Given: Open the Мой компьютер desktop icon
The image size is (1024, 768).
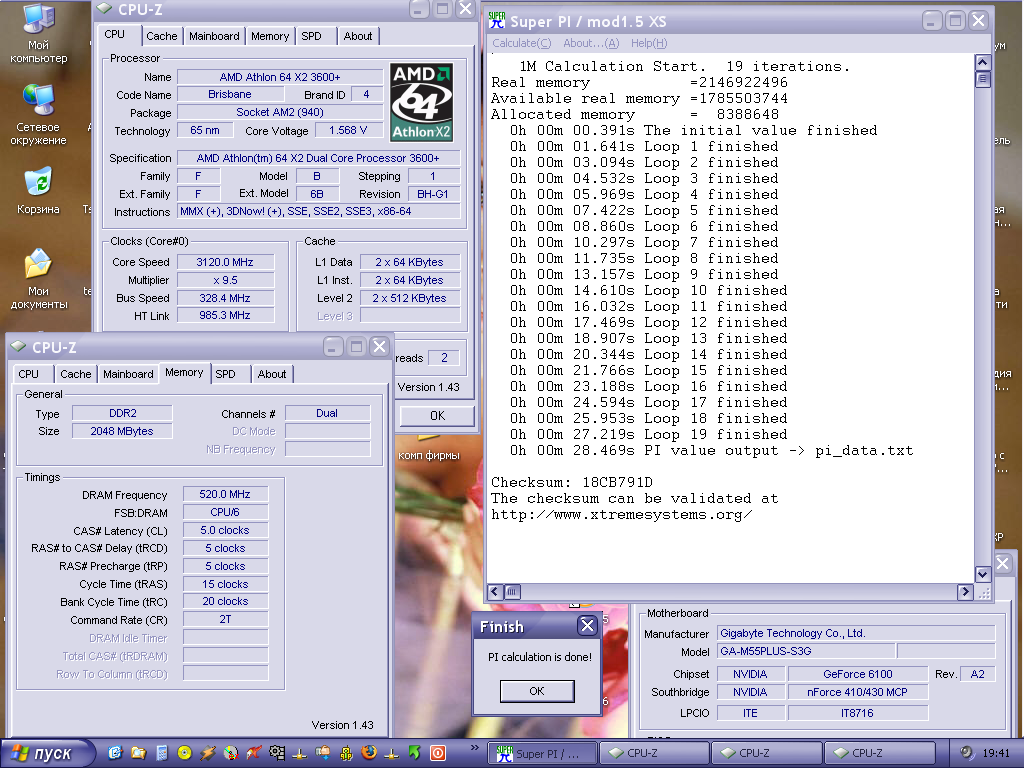Looking at the screenshot, I should [x=39, y=33].
